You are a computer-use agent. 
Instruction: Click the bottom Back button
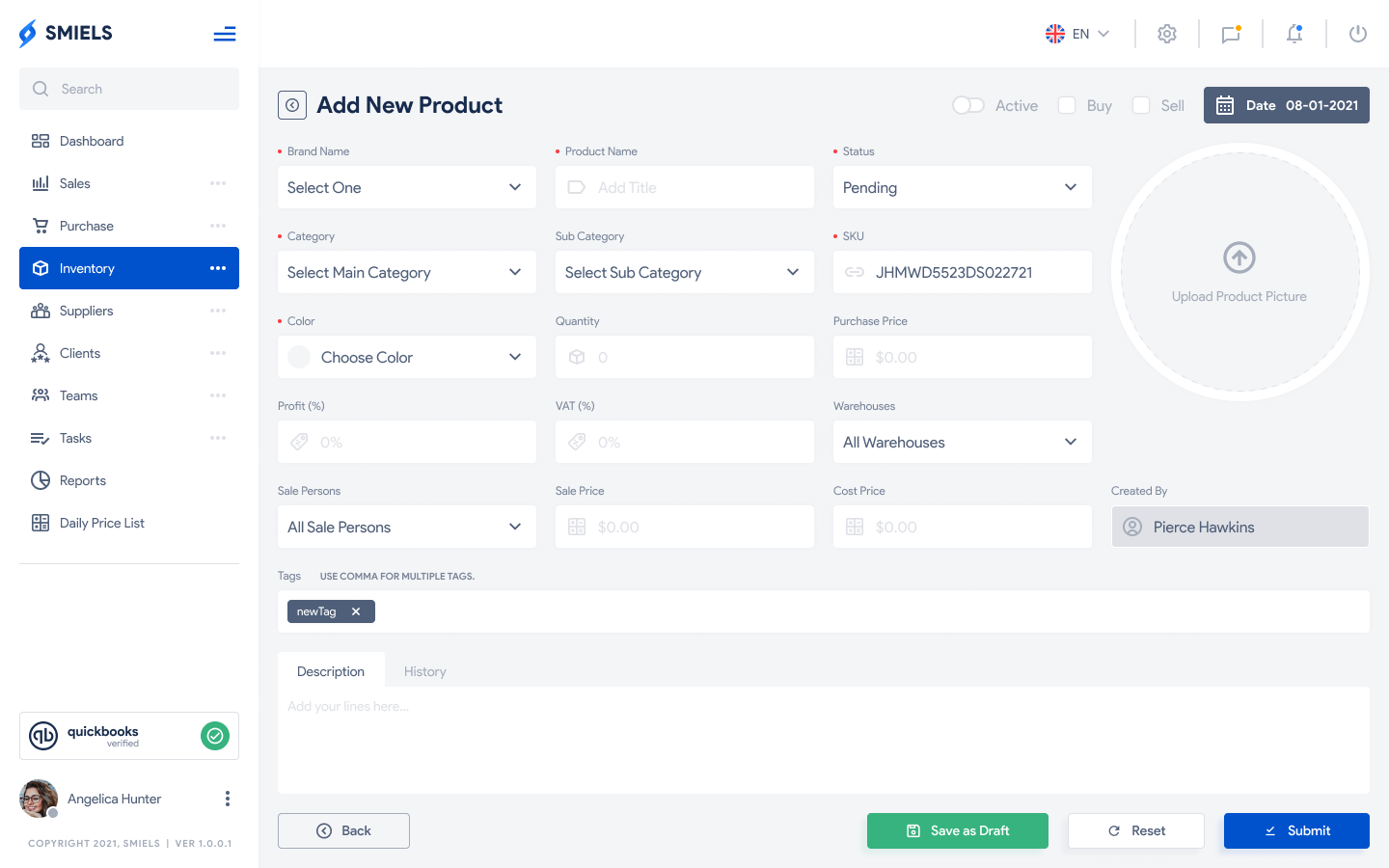(x=343, y=830)
